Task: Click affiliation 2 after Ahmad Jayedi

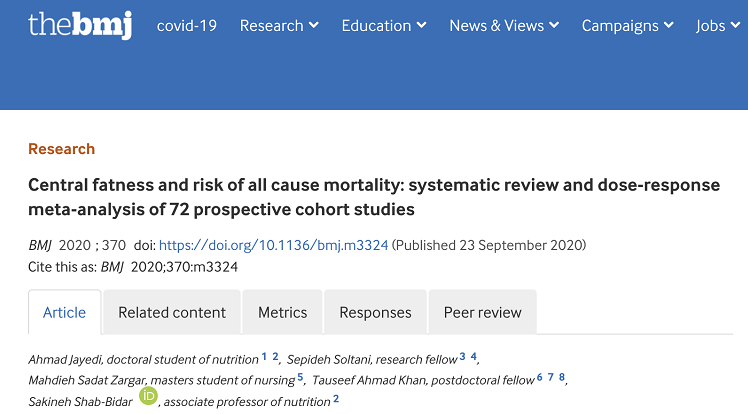Action: click(x=275, y=357)
